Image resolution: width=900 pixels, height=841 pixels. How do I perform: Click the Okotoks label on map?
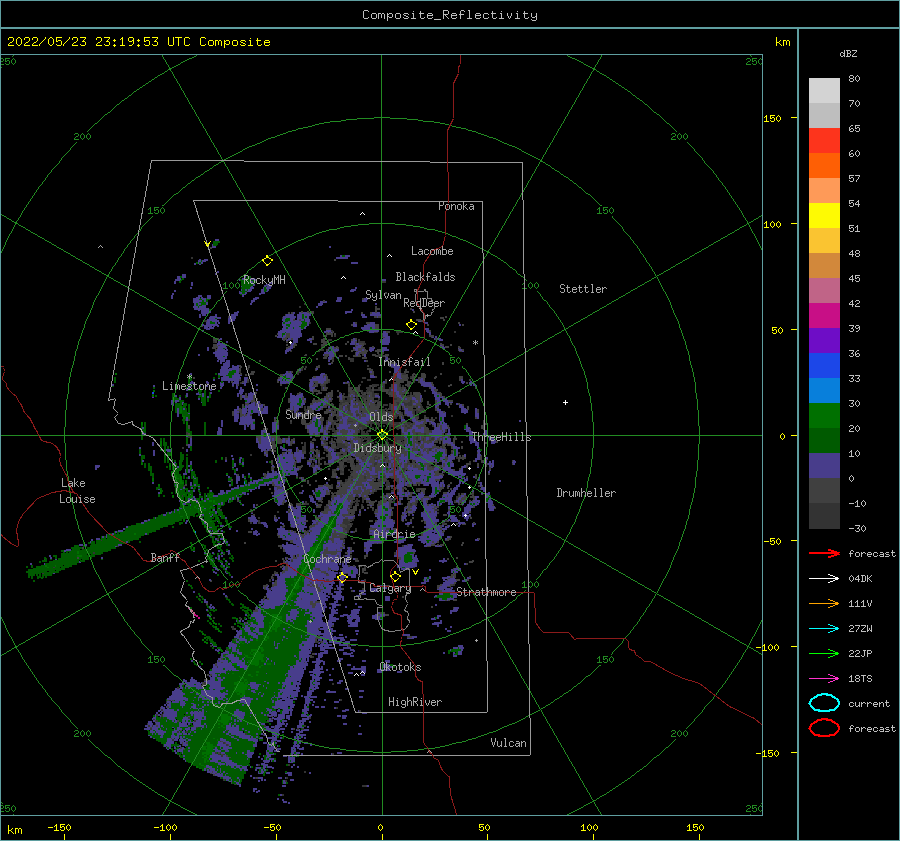click(400, 667)
